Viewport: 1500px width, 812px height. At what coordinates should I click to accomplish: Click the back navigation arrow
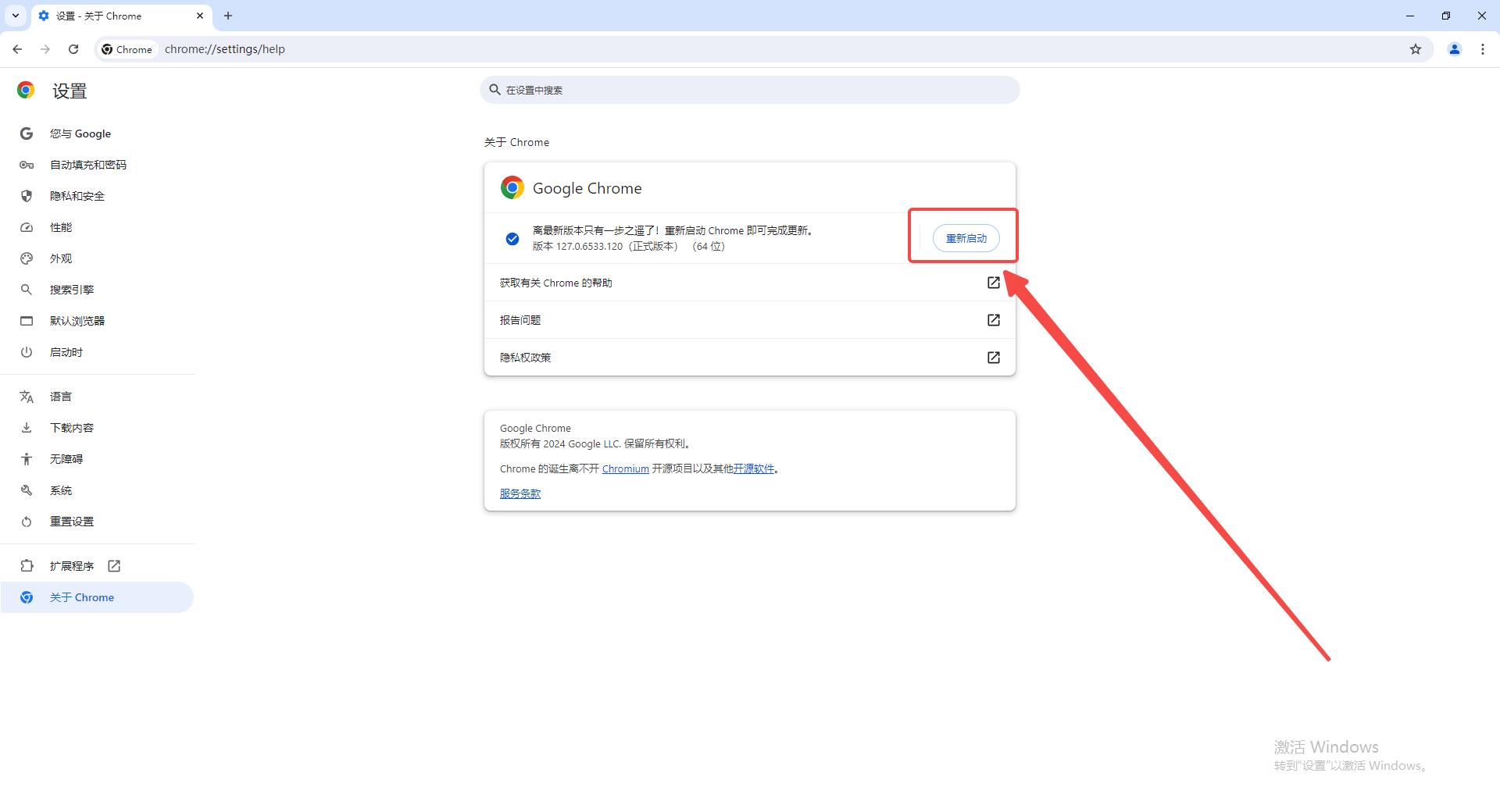coord(17,49)
